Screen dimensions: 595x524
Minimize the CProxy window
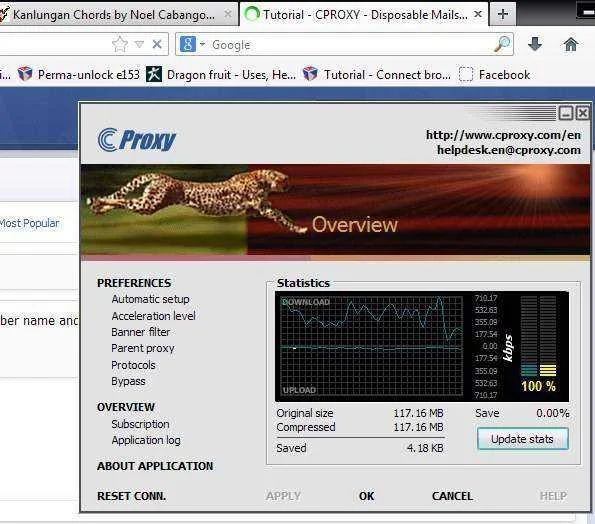coord(565,113)
